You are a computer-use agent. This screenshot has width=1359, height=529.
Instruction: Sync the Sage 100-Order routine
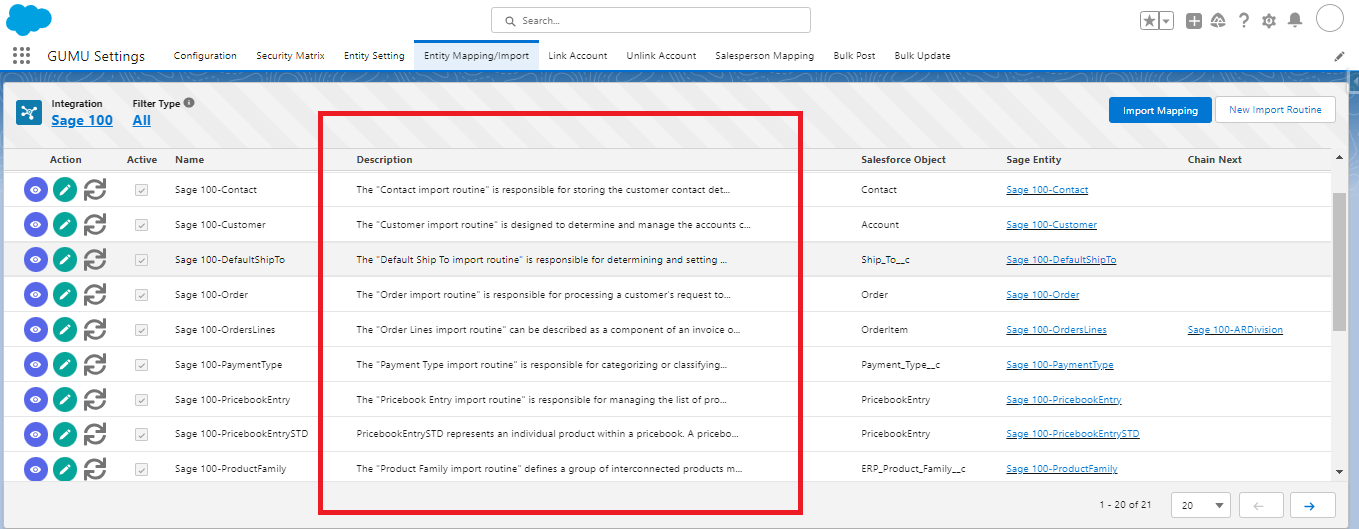(95, 295)
